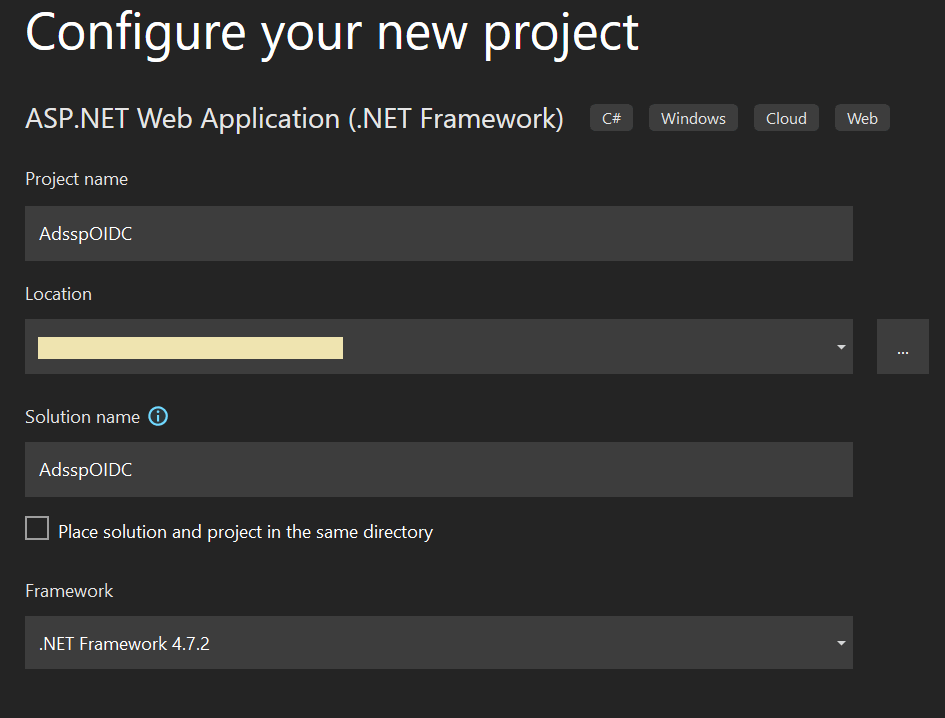Click the ASP.NET Web Application template title
The height and width of the screenshot is (718, 945).
click(x=294, y=118)
